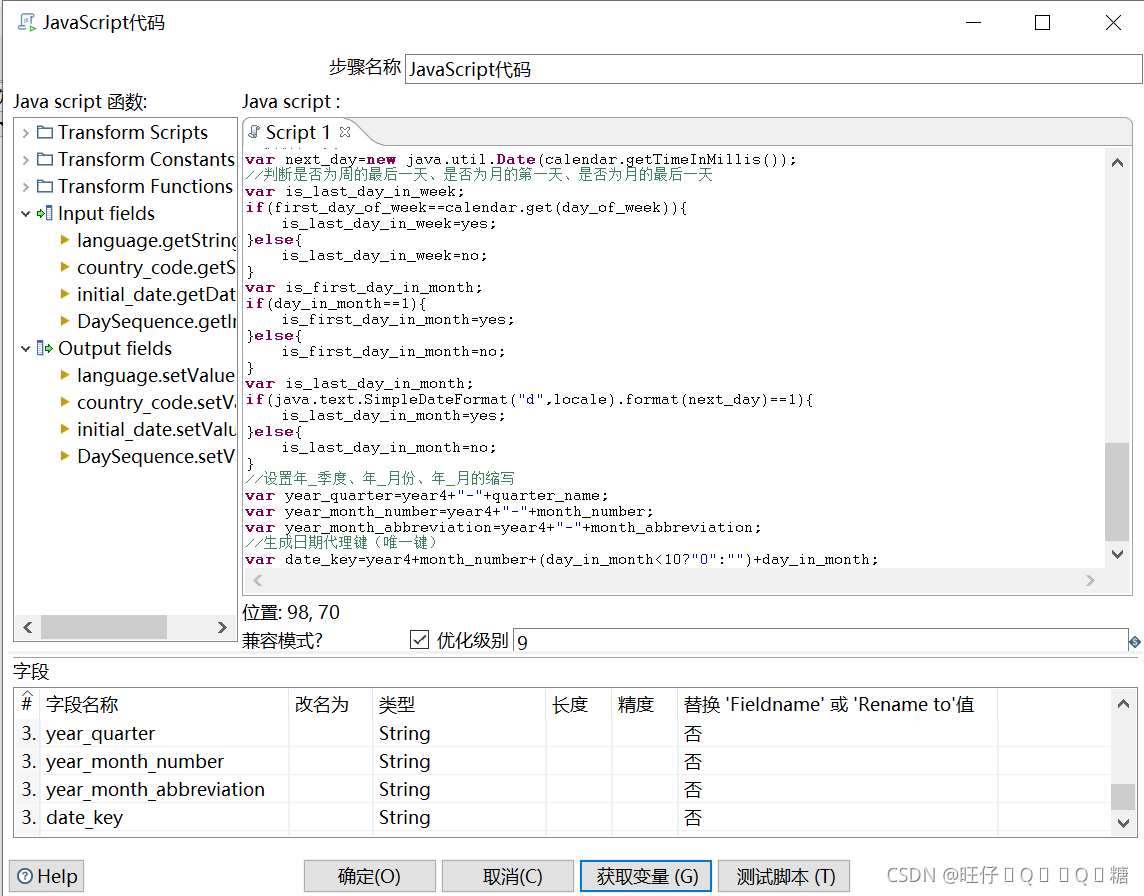Click the variable diamond icon beside optimization level
The height and width of the screenshot is (896, 1144).
[1135, 642]
